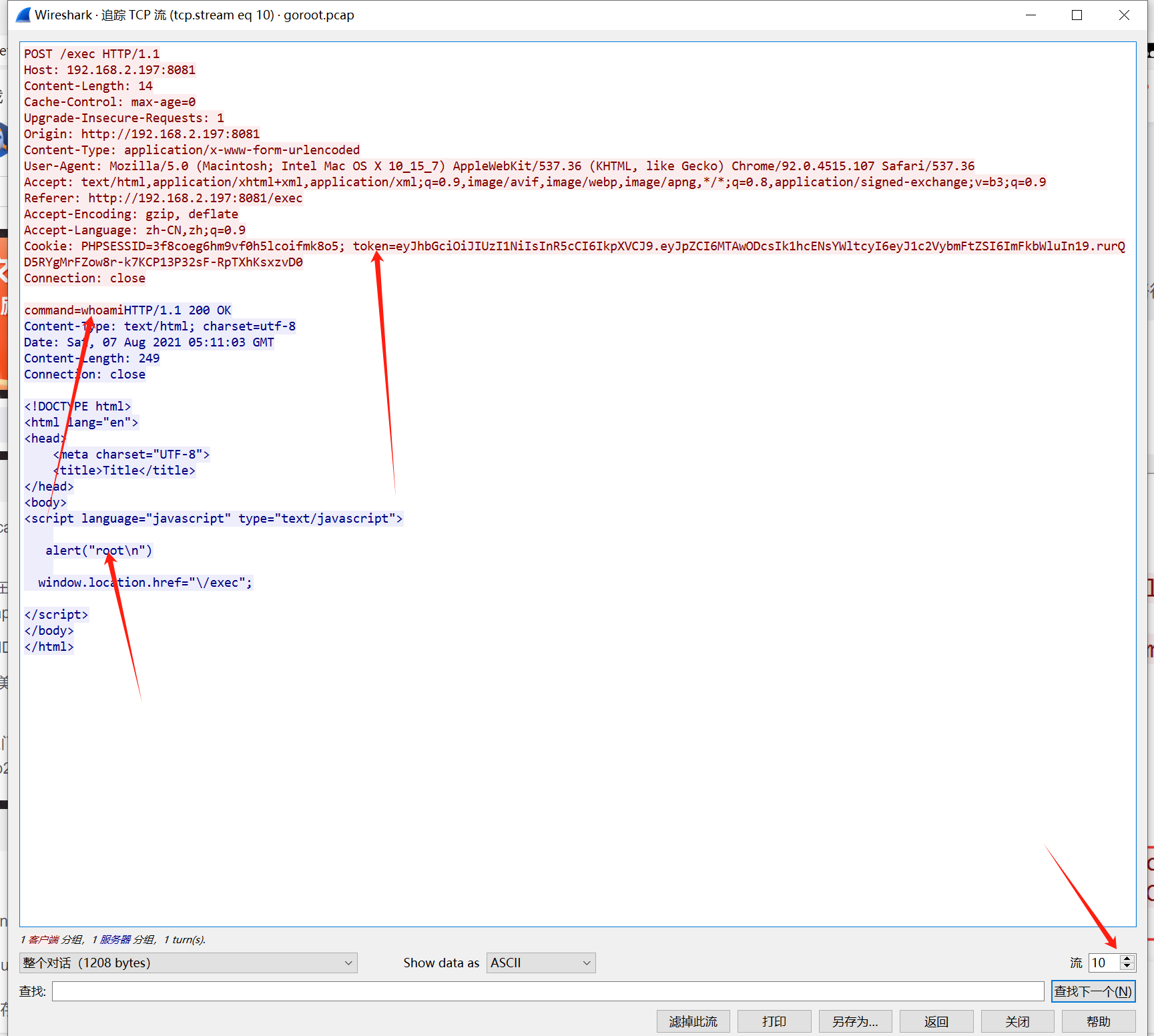1154x1036 pixels.
Task: Increase the stream number with the up arrow
Action: (1127, 959)
